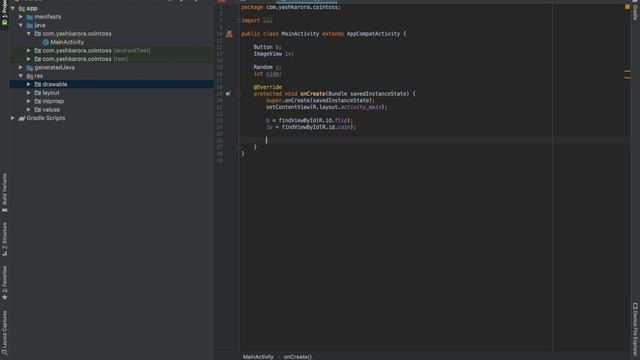Click the setContentView line in editor
Viewport: 640px width, 360px height.
tap(326, 107)
